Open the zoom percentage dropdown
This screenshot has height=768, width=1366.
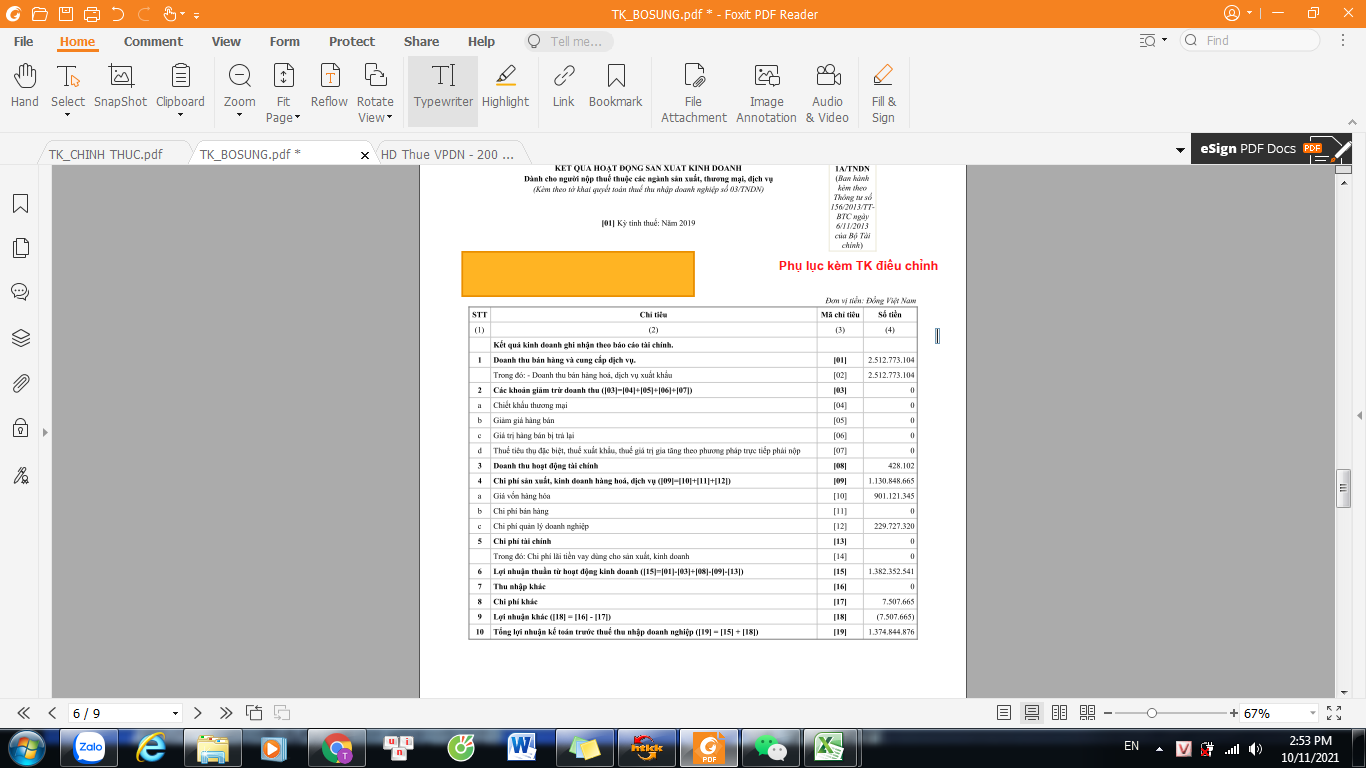[1311, 714]
